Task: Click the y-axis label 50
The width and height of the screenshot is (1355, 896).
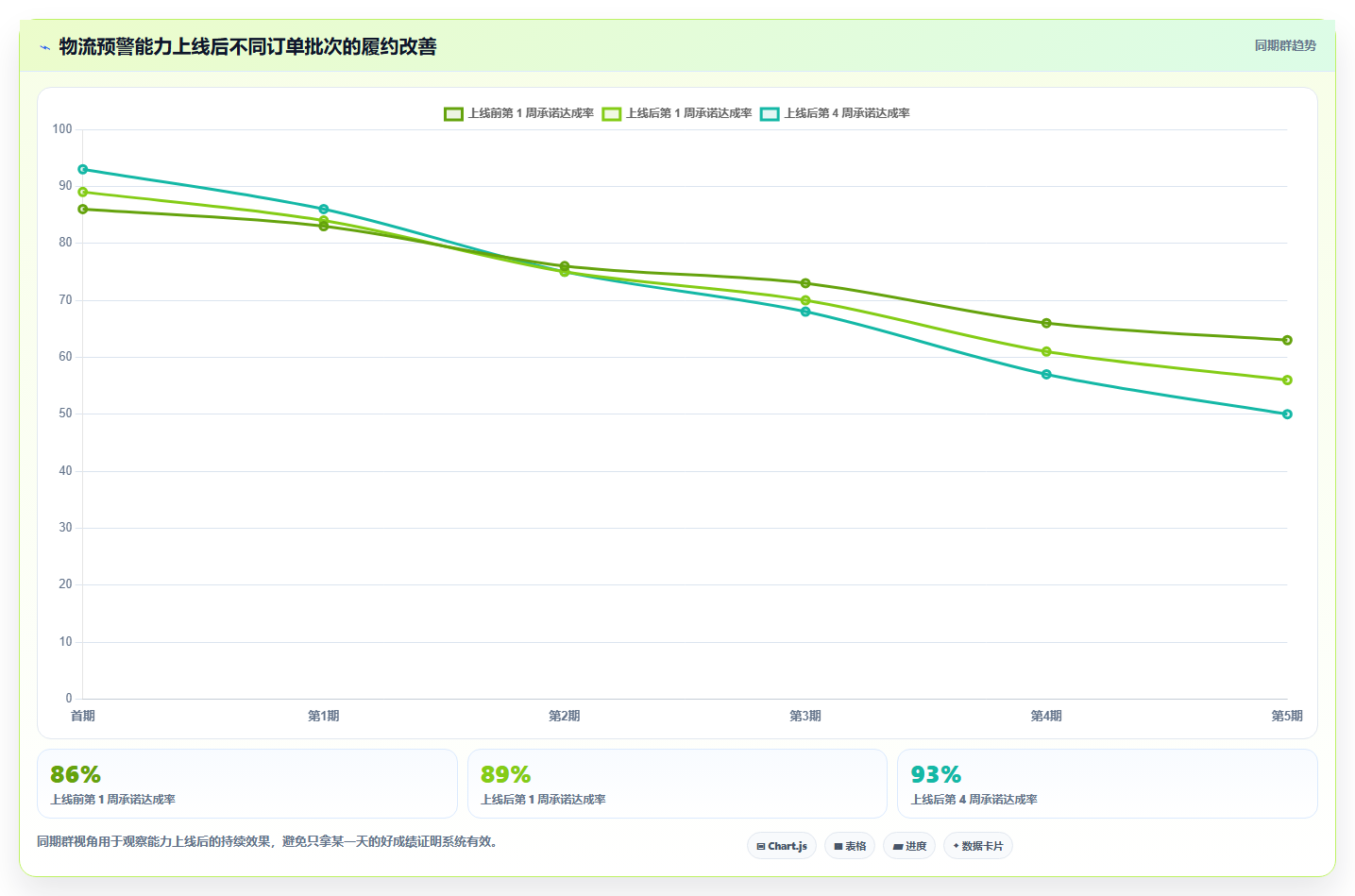Action: pyautogui.click(x=65, y=413)
